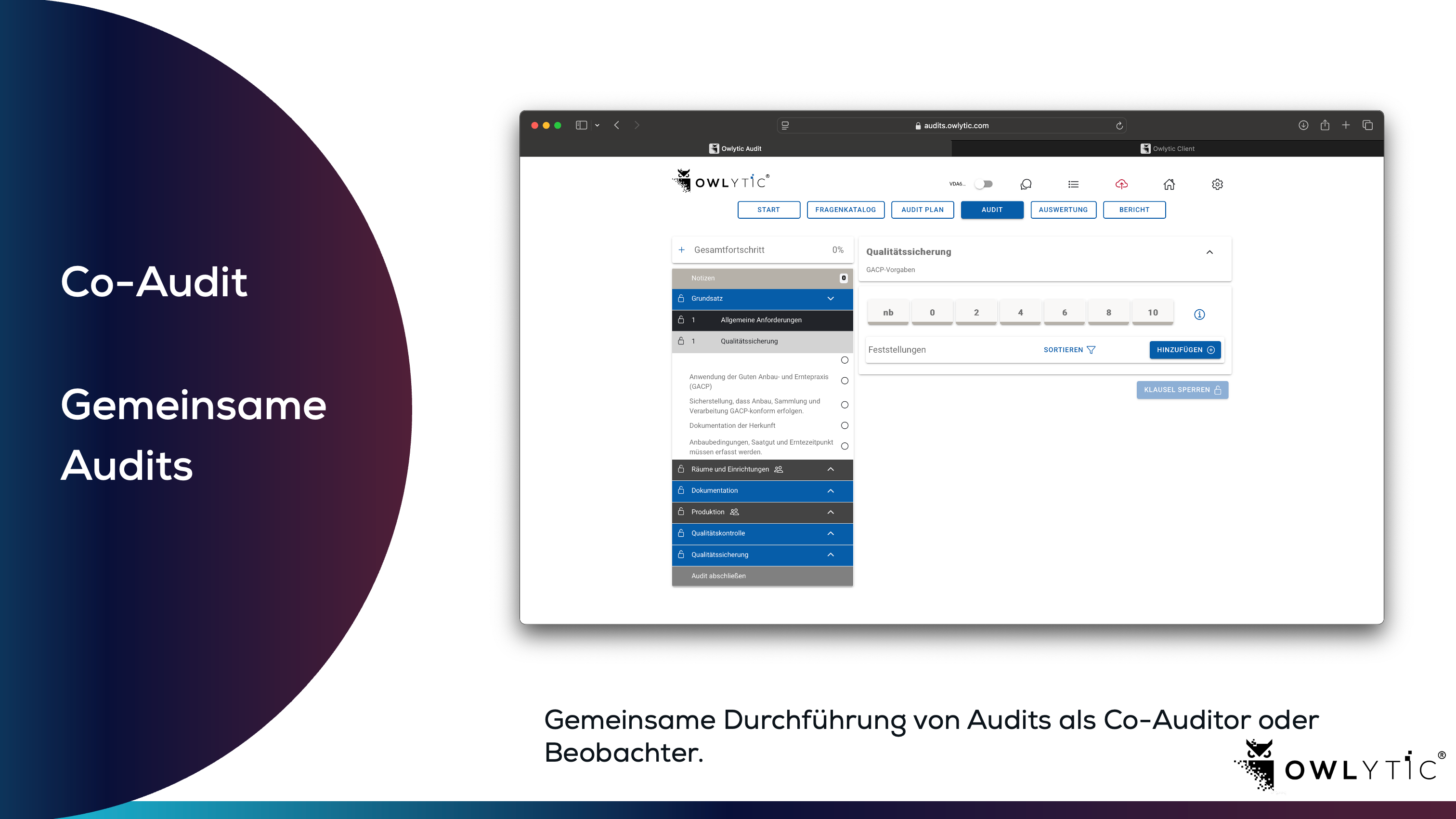Click the Klausel Sperren button
The width and height of the screenshot is (1456, 819).
1182,390
